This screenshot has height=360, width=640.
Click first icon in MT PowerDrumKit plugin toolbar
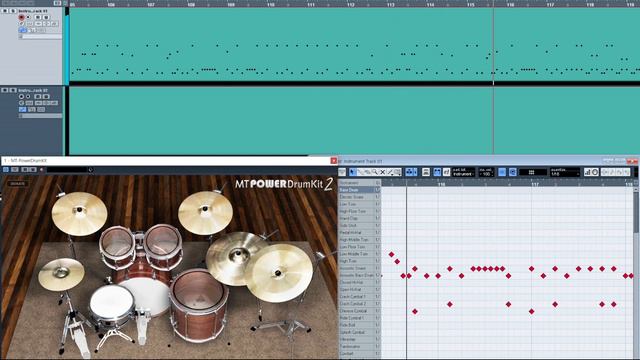tap(6, 169)
